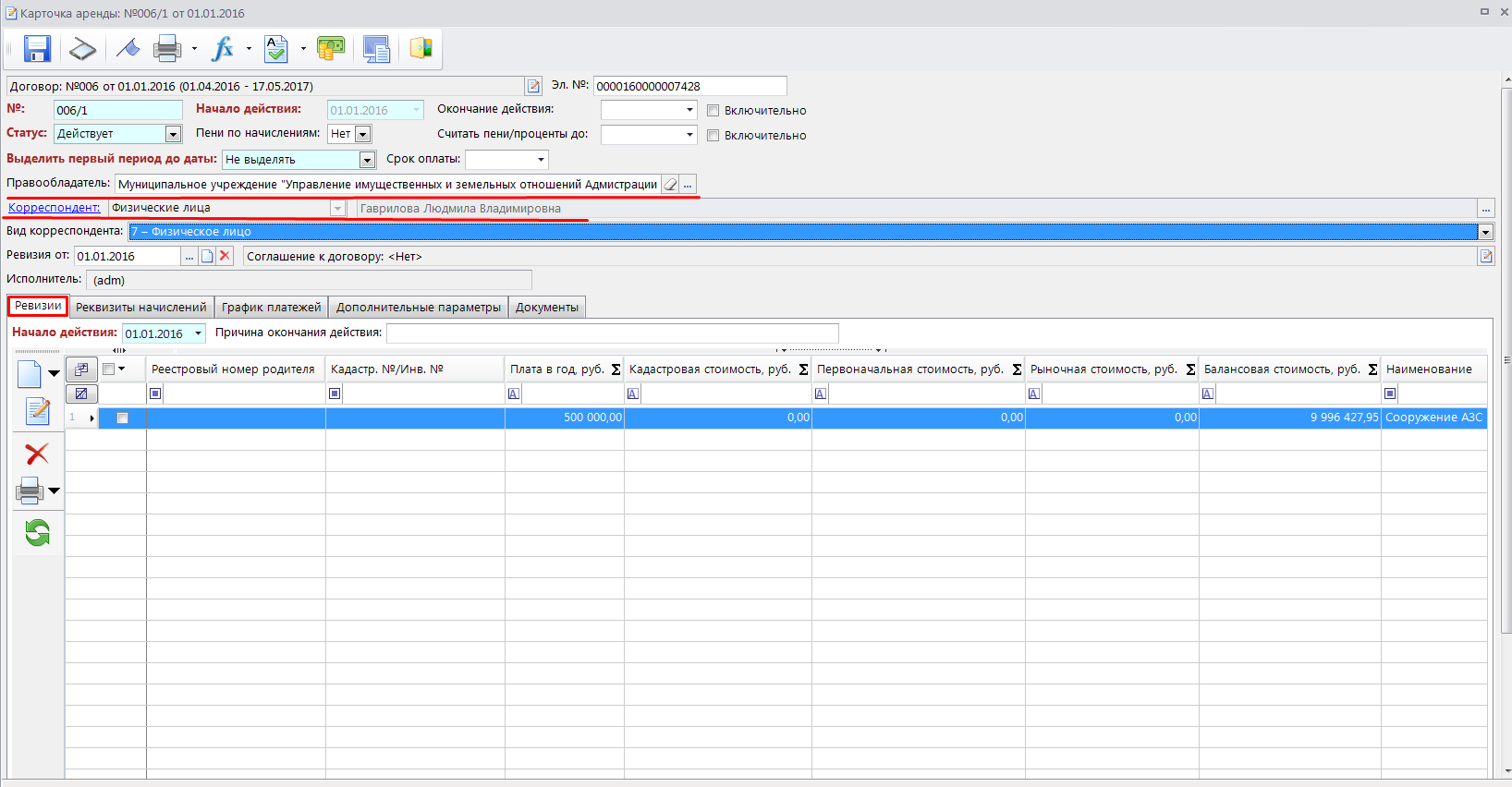Click the blue flag toolbar icon
1512x787 pixels.
tap(128, 49)
